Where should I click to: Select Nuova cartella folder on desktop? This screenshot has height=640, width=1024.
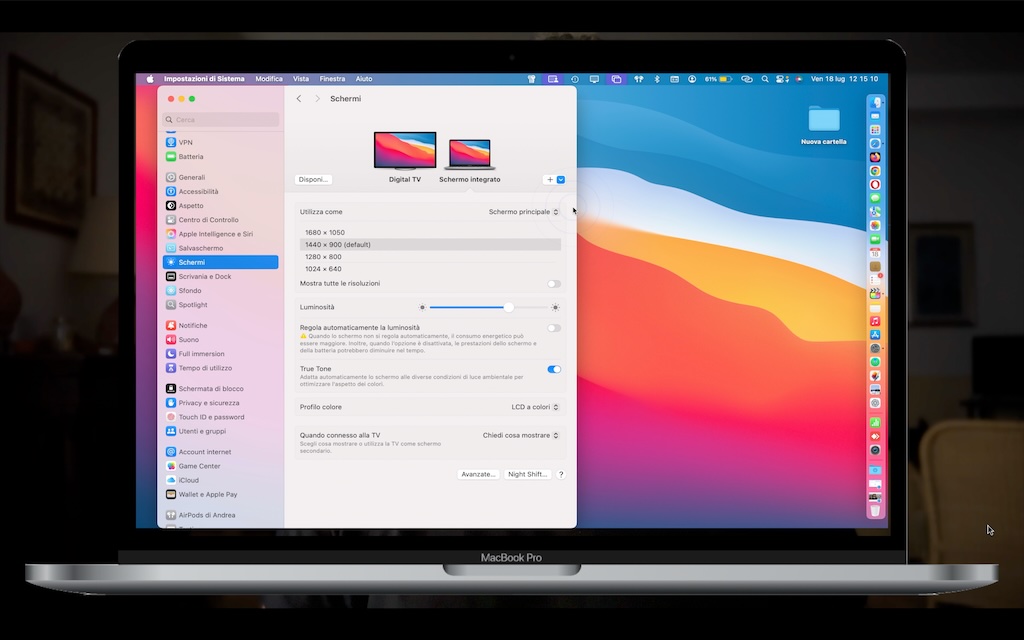pyautogui.click(x=824, y=125)
